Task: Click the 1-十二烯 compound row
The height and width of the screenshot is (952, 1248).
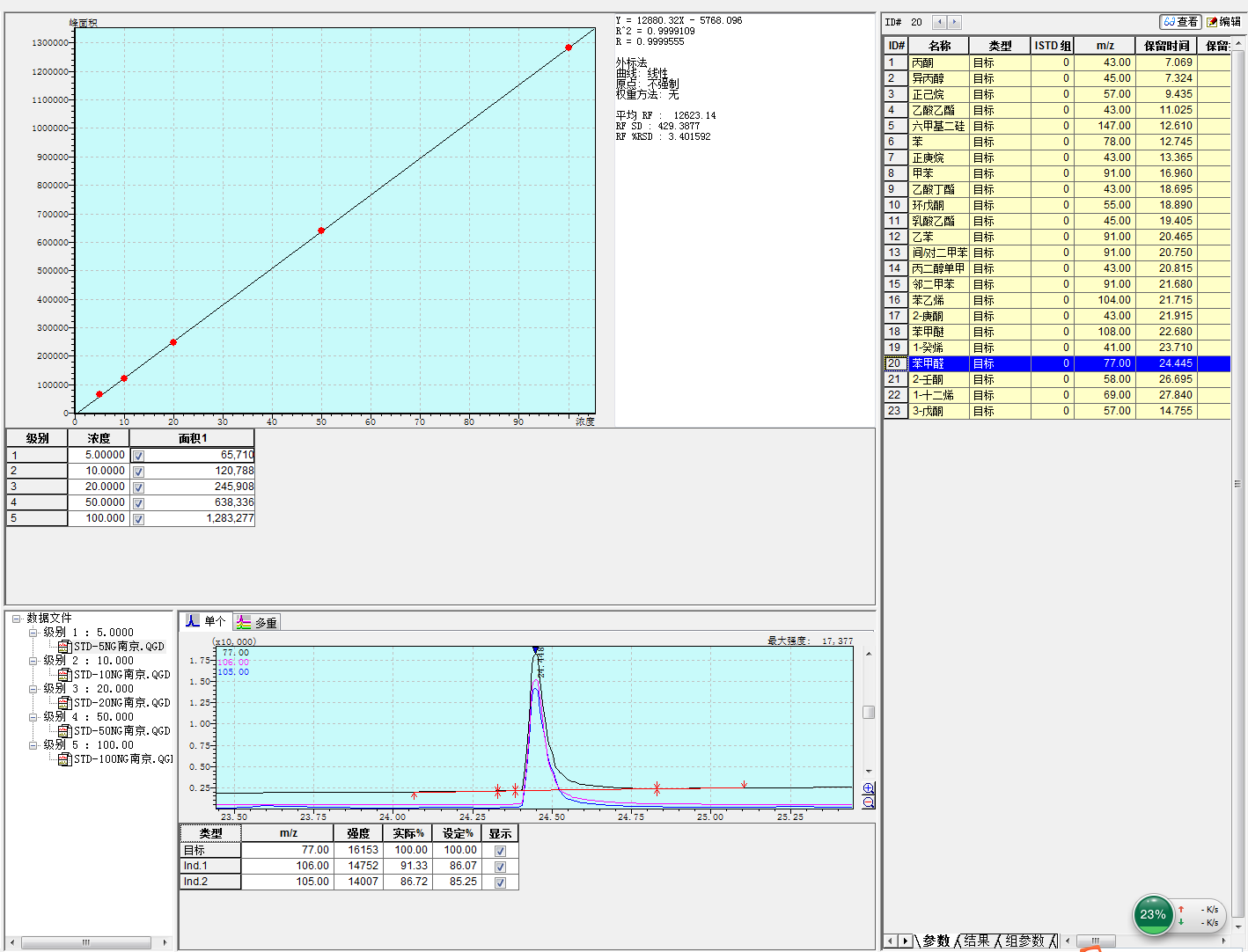Action: pyautogui.click(x=1057, y=395)
